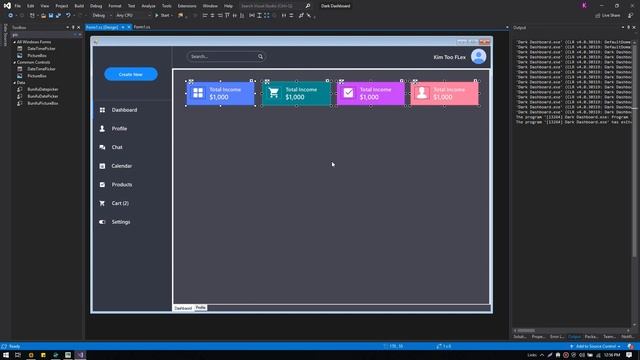Click the Chat bubbles icon in sidebar
This screenshot has height=360, width=640.
102,147
